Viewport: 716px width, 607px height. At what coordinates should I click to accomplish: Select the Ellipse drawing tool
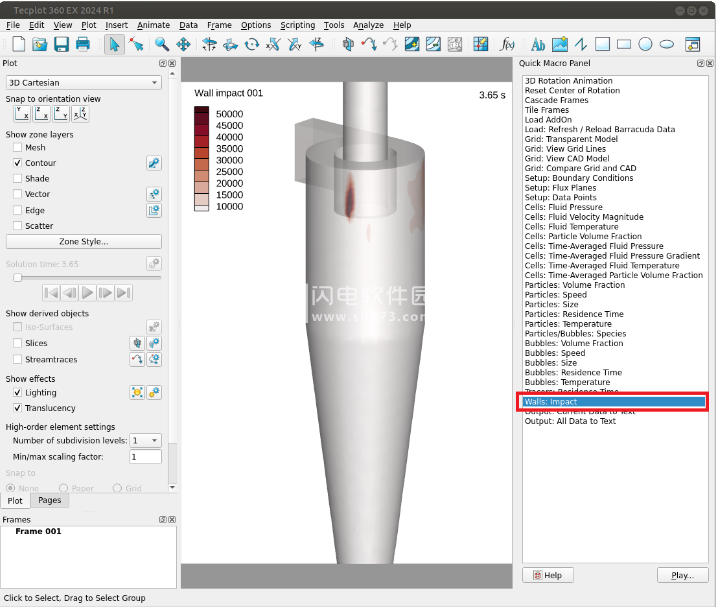[666, 44]
